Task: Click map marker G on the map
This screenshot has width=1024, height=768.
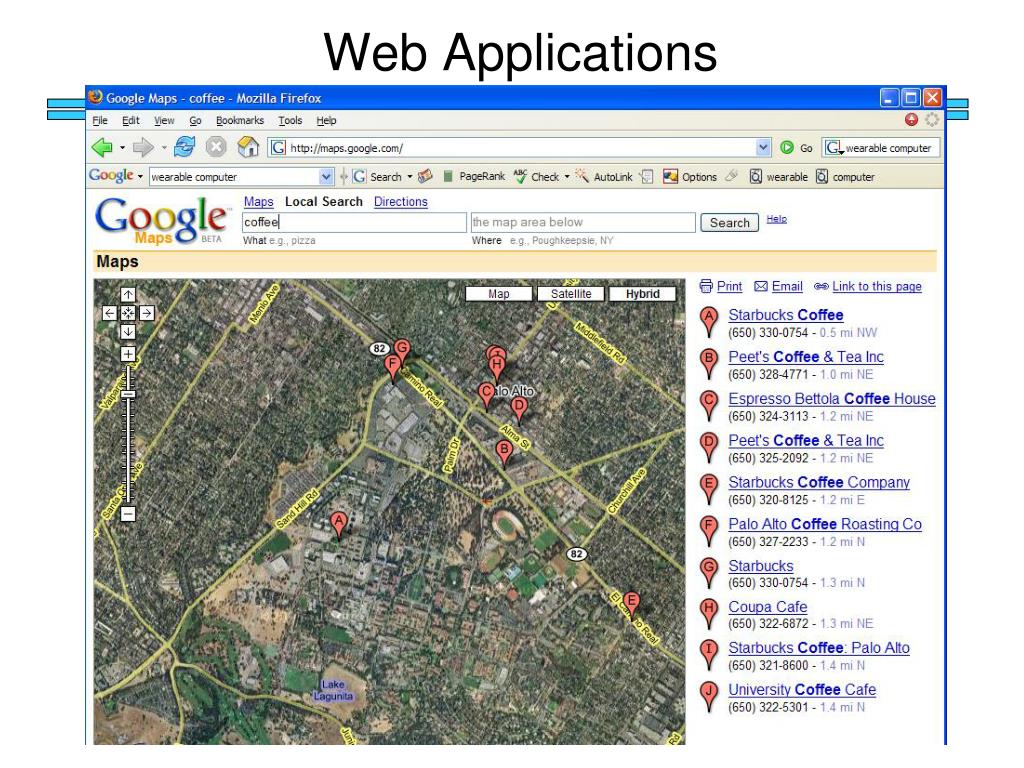Action: tap(402, 349)
